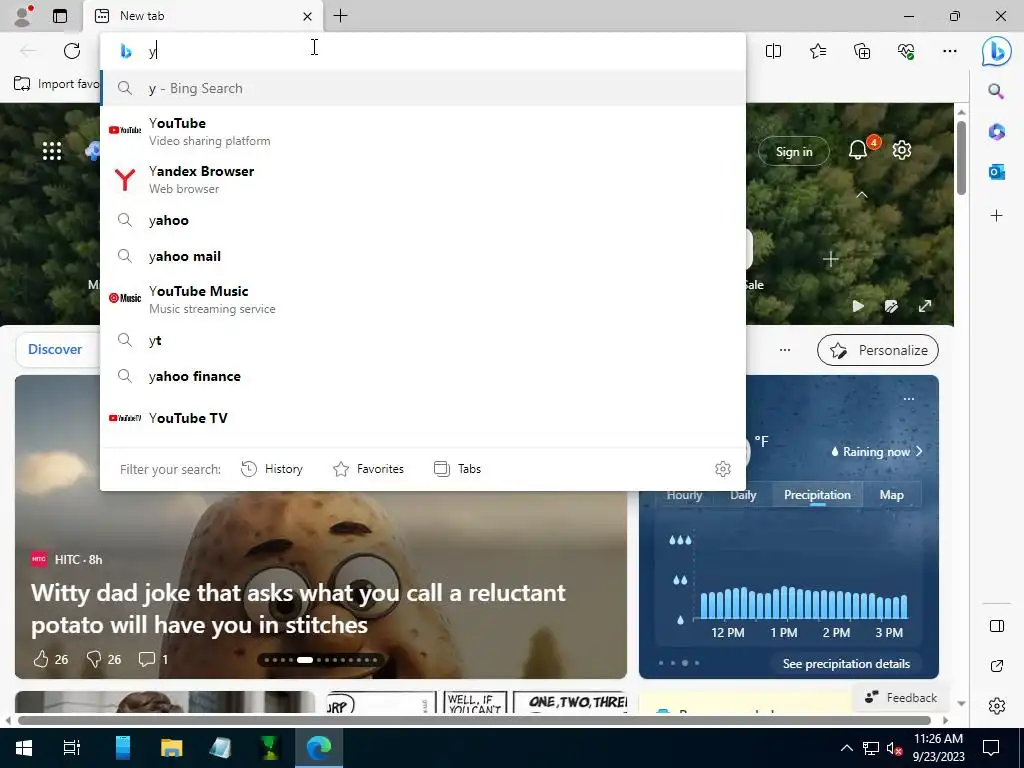Image resolution: width=1024 pixels, height=768 pixels.
Task: Open the tab actions menu icon
Action: [x=60, y=16]
